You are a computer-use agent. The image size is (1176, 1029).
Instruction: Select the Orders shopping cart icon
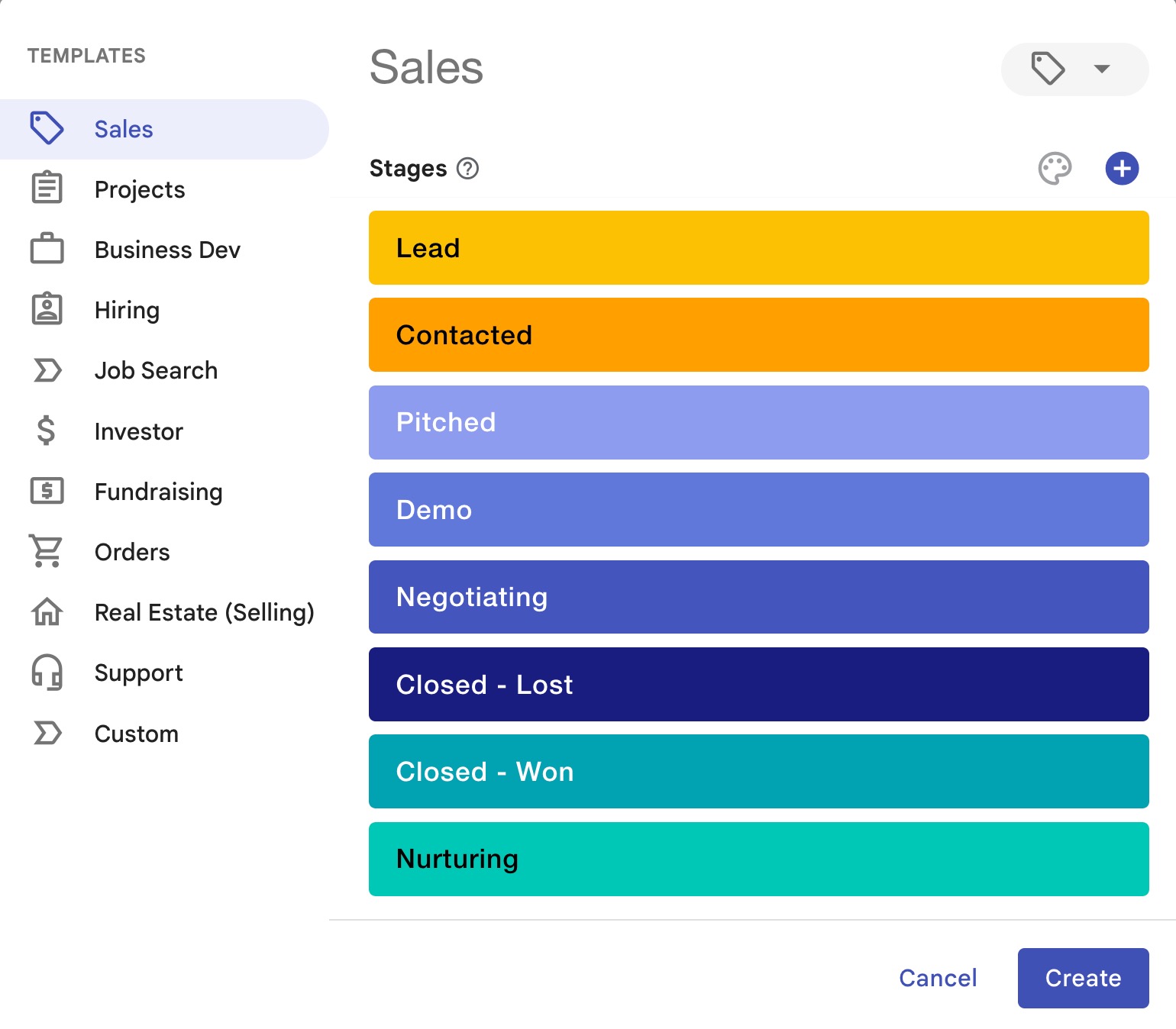tap(47, 551)
